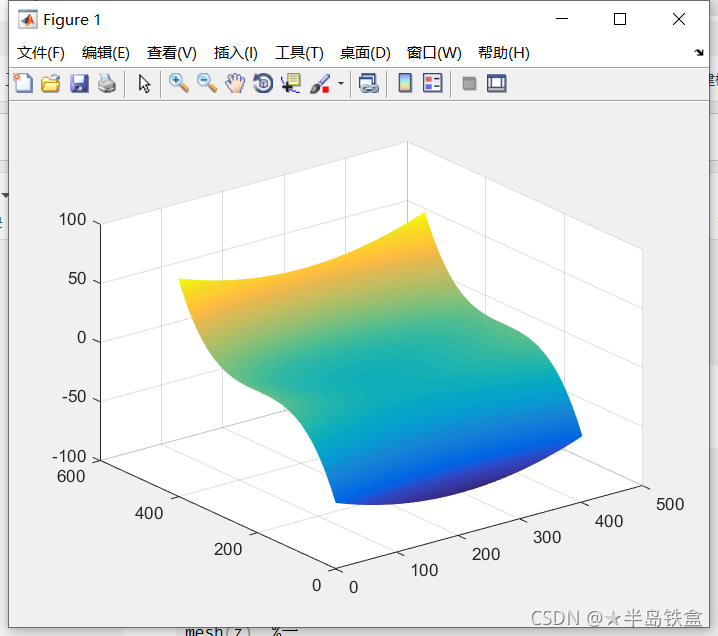This screenshot has width=718, height=636.
Task: Open the 帮助(H) menu
Action: (x=503, y=53)
